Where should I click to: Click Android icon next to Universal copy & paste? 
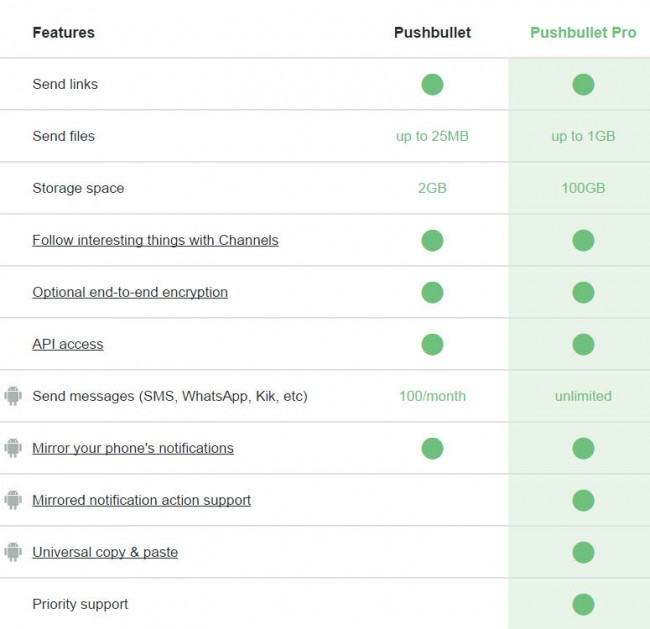[13, 552]
